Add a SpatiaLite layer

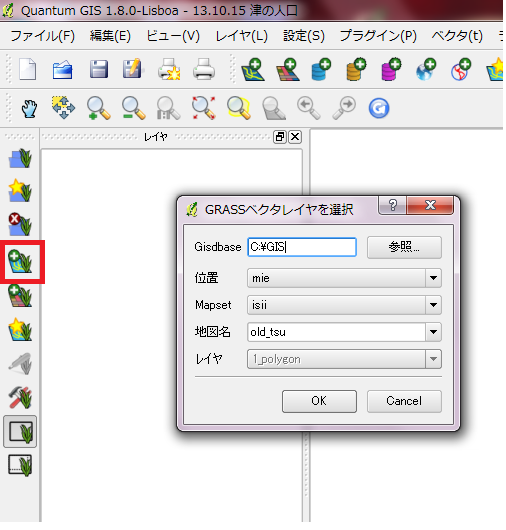[356, 70]
